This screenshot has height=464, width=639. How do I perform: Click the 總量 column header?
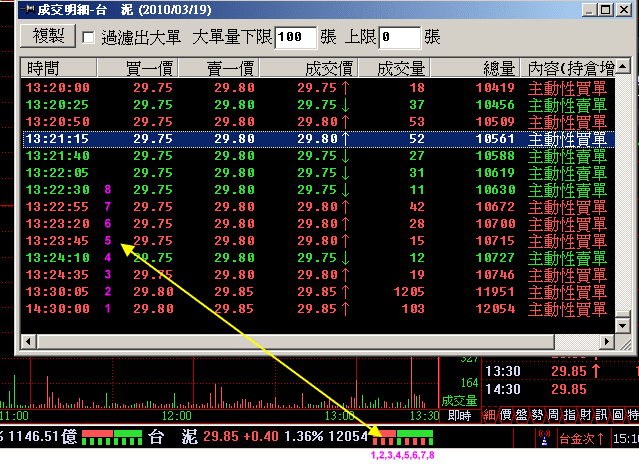[x=498, y=68]
